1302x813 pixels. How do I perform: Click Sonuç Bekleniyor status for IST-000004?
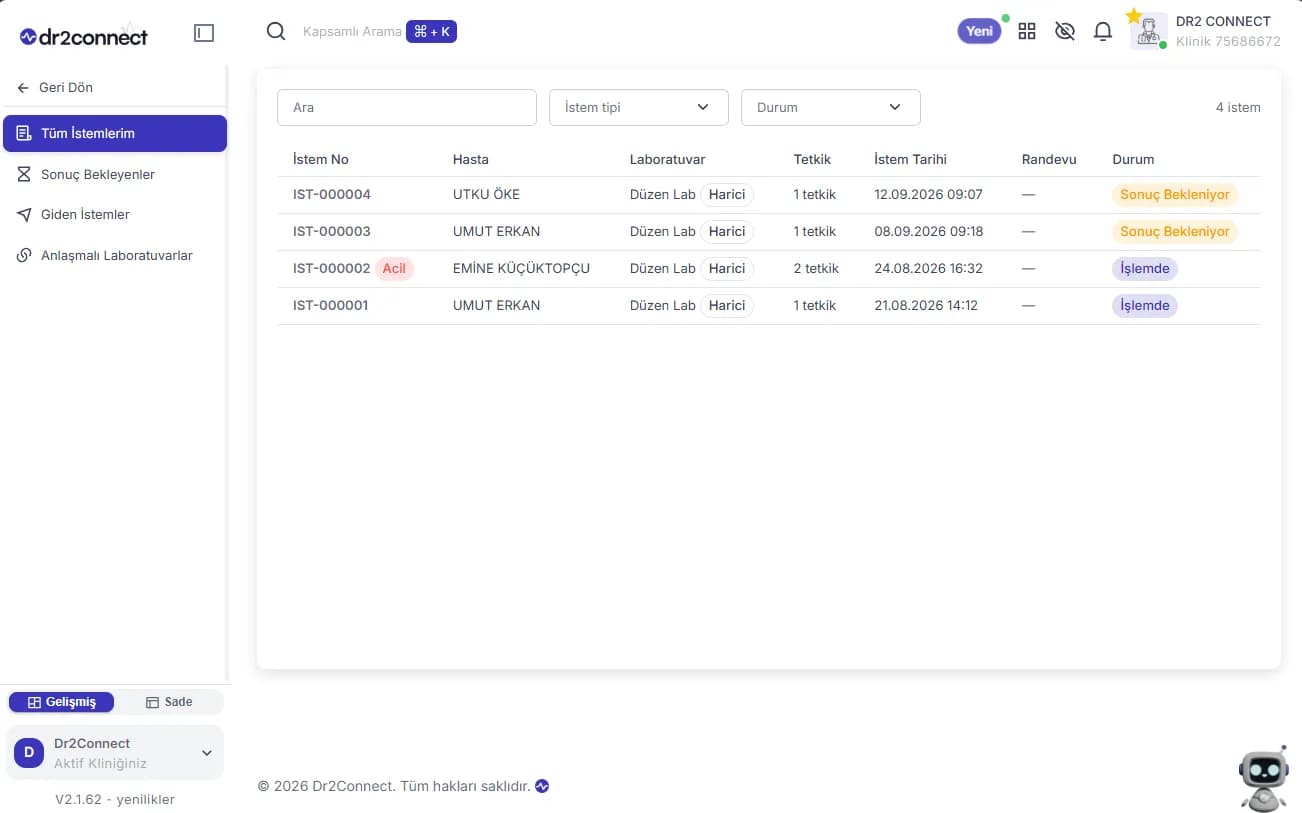[1175, 194]
